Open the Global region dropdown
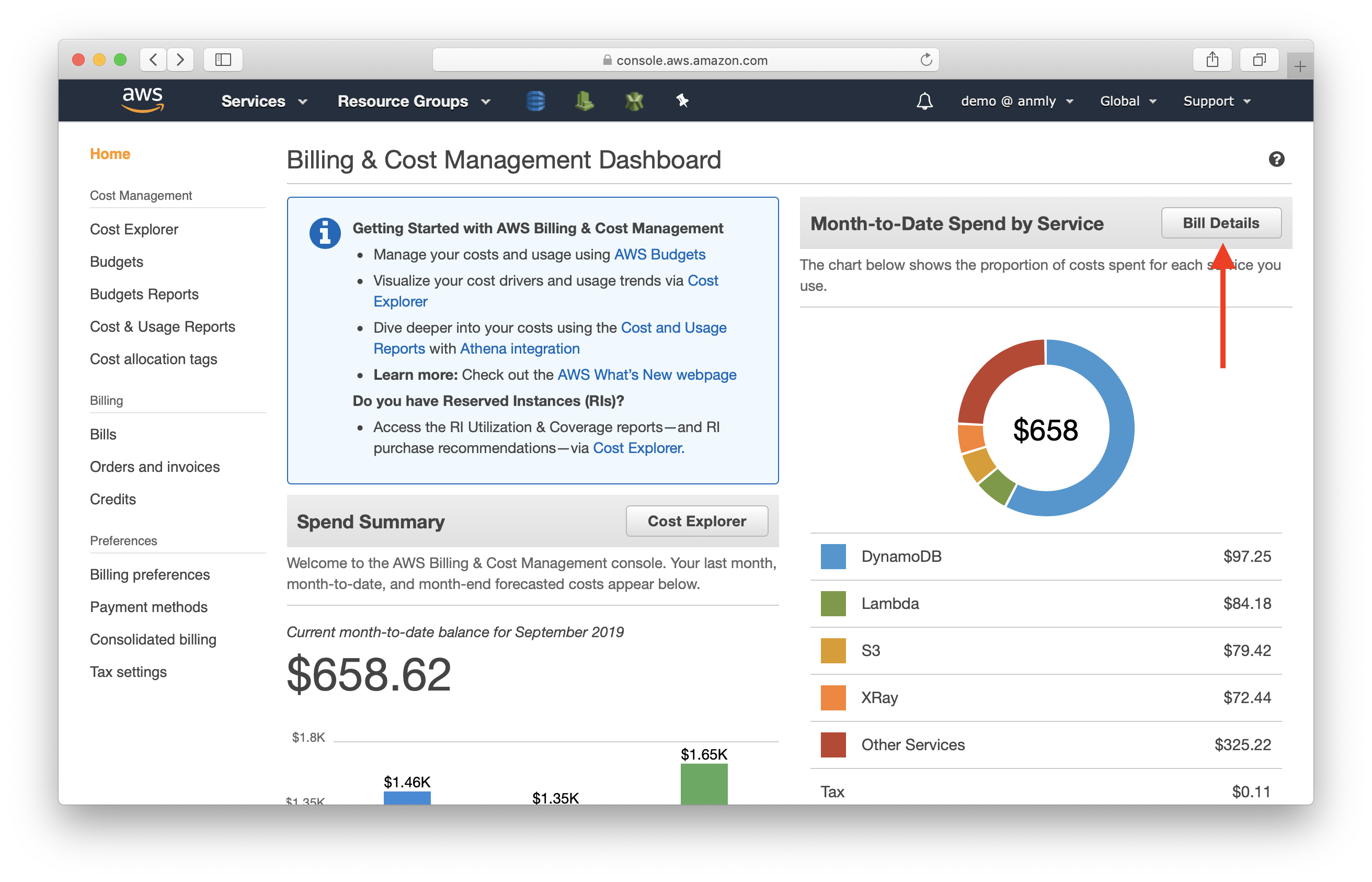 (x=1127, y=101)
